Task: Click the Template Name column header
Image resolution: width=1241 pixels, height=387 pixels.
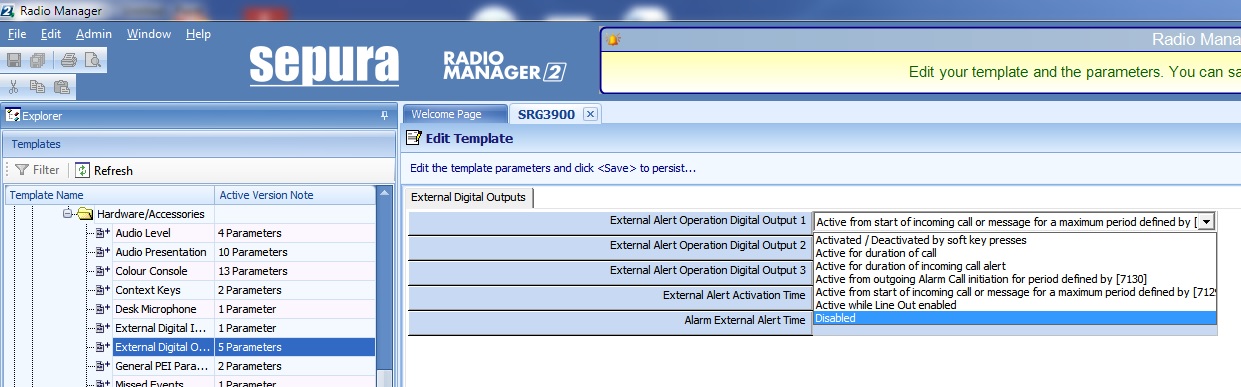Action: (110, 195)
